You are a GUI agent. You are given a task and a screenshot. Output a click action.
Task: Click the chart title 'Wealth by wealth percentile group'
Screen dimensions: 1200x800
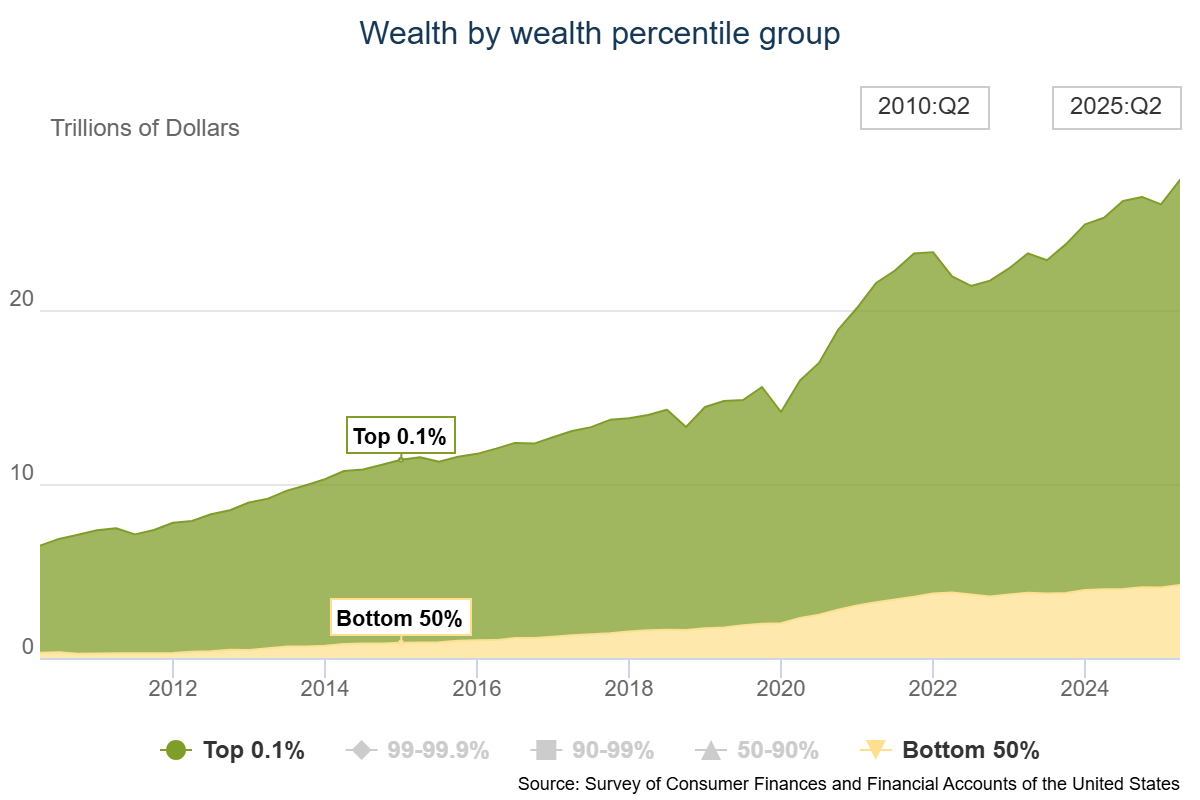pos(600,33)
